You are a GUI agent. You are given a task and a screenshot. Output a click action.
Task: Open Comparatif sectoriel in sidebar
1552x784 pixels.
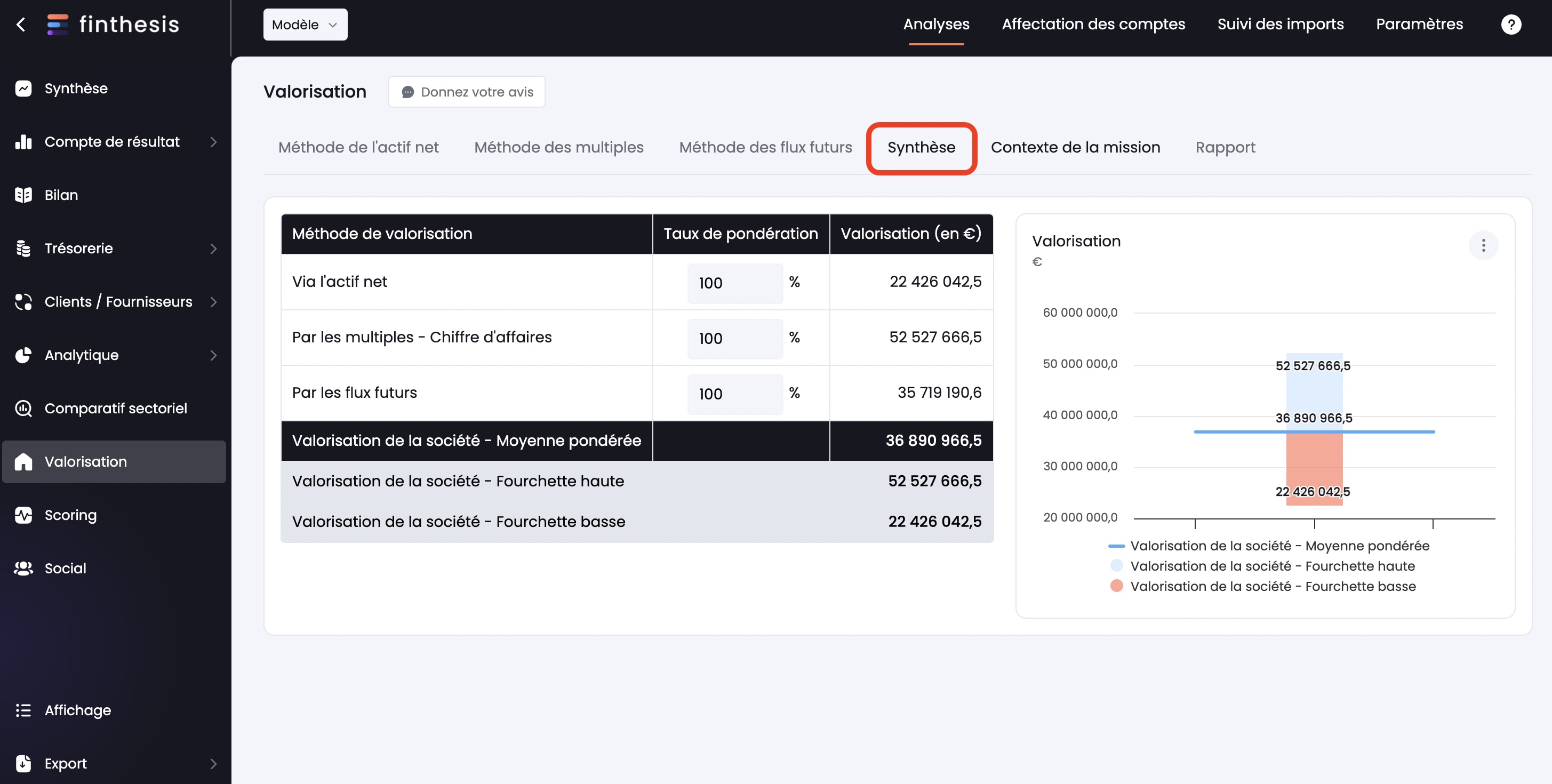click(115, 409)
